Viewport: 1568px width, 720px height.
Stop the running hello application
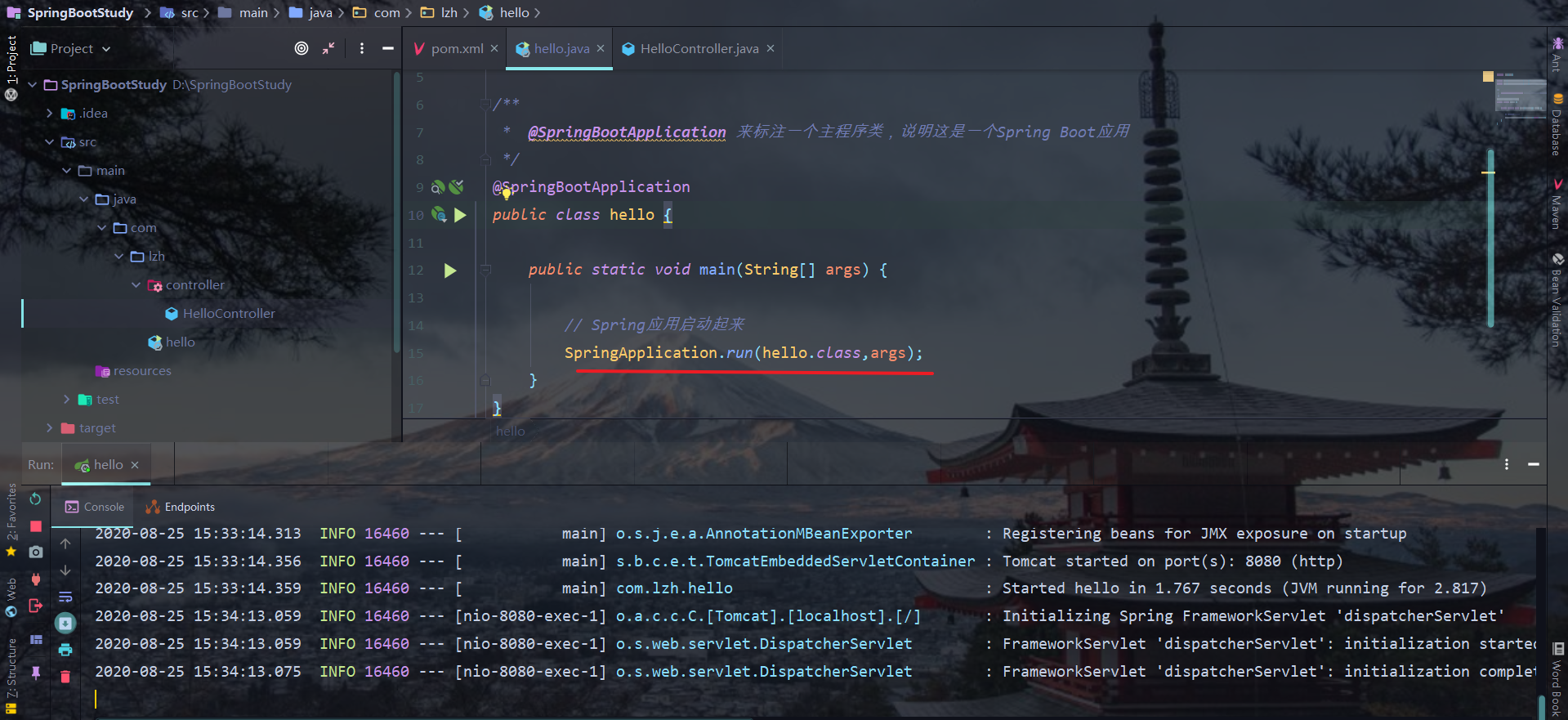35,526
